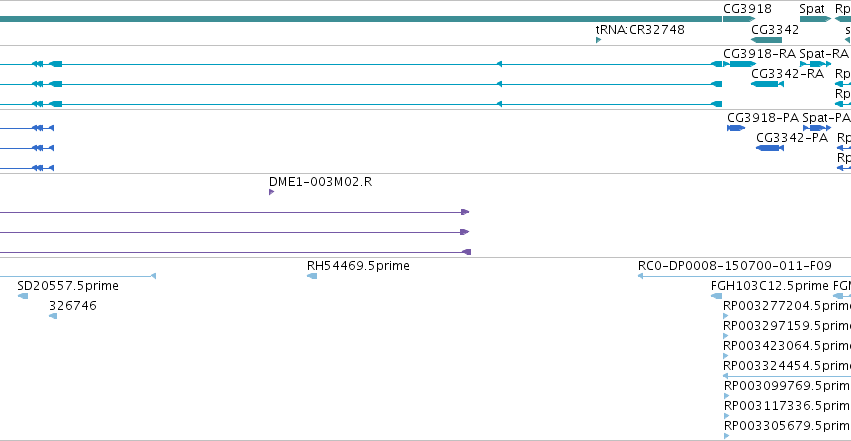The image size is (851, 441).
Task: Click the tRNA:CR32748 feature arrow
Action: tap(598, 40)
